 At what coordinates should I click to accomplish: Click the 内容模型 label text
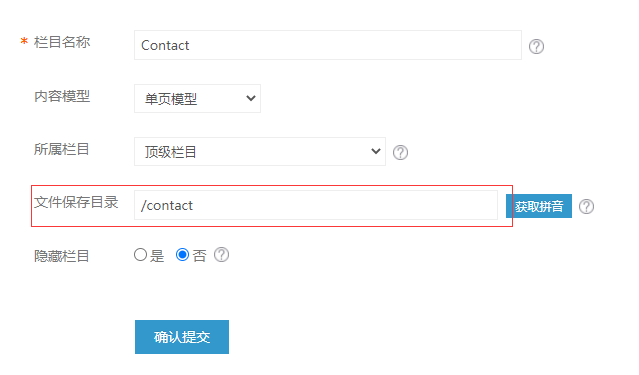coord(62,96)
